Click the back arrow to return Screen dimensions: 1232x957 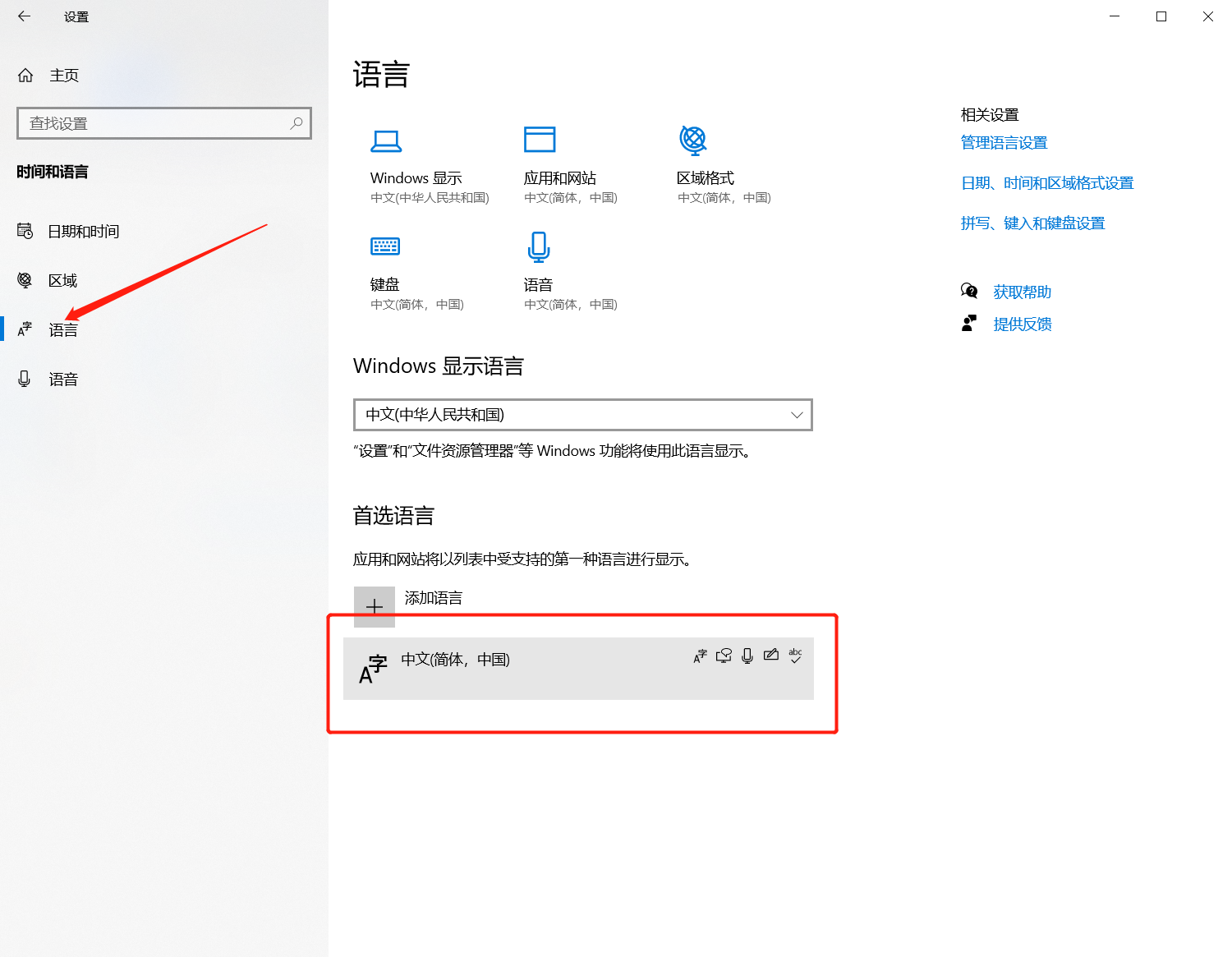[x=23, y=16]
